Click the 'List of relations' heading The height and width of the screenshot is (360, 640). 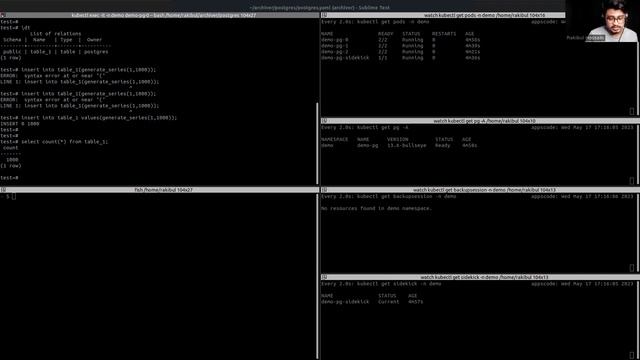click(x=56, y=34)
